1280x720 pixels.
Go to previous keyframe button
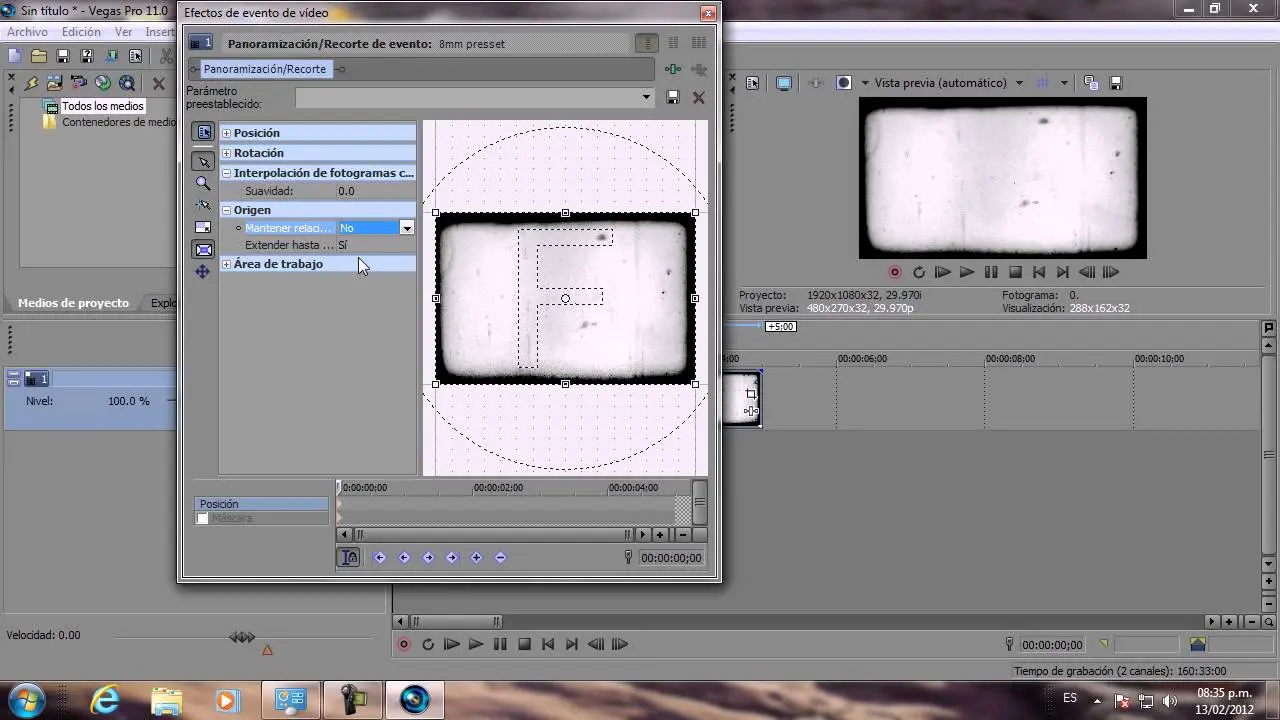coord(404,558)
